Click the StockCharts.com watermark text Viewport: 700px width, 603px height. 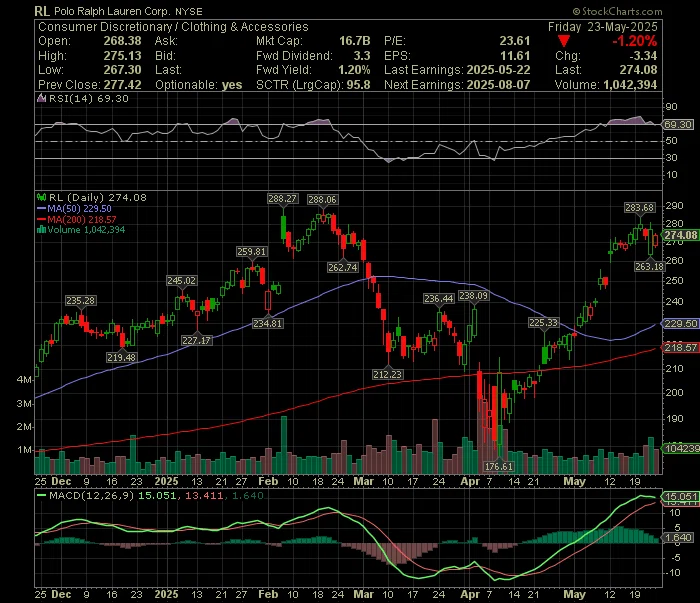(x=618, y=12)
